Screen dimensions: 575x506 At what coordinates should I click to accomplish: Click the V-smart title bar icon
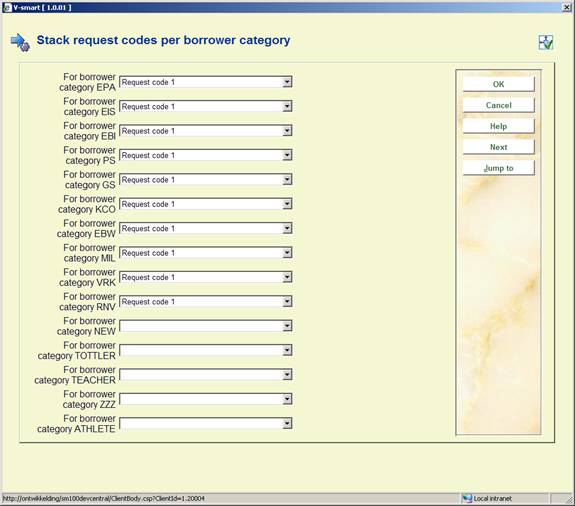(7, 7)
